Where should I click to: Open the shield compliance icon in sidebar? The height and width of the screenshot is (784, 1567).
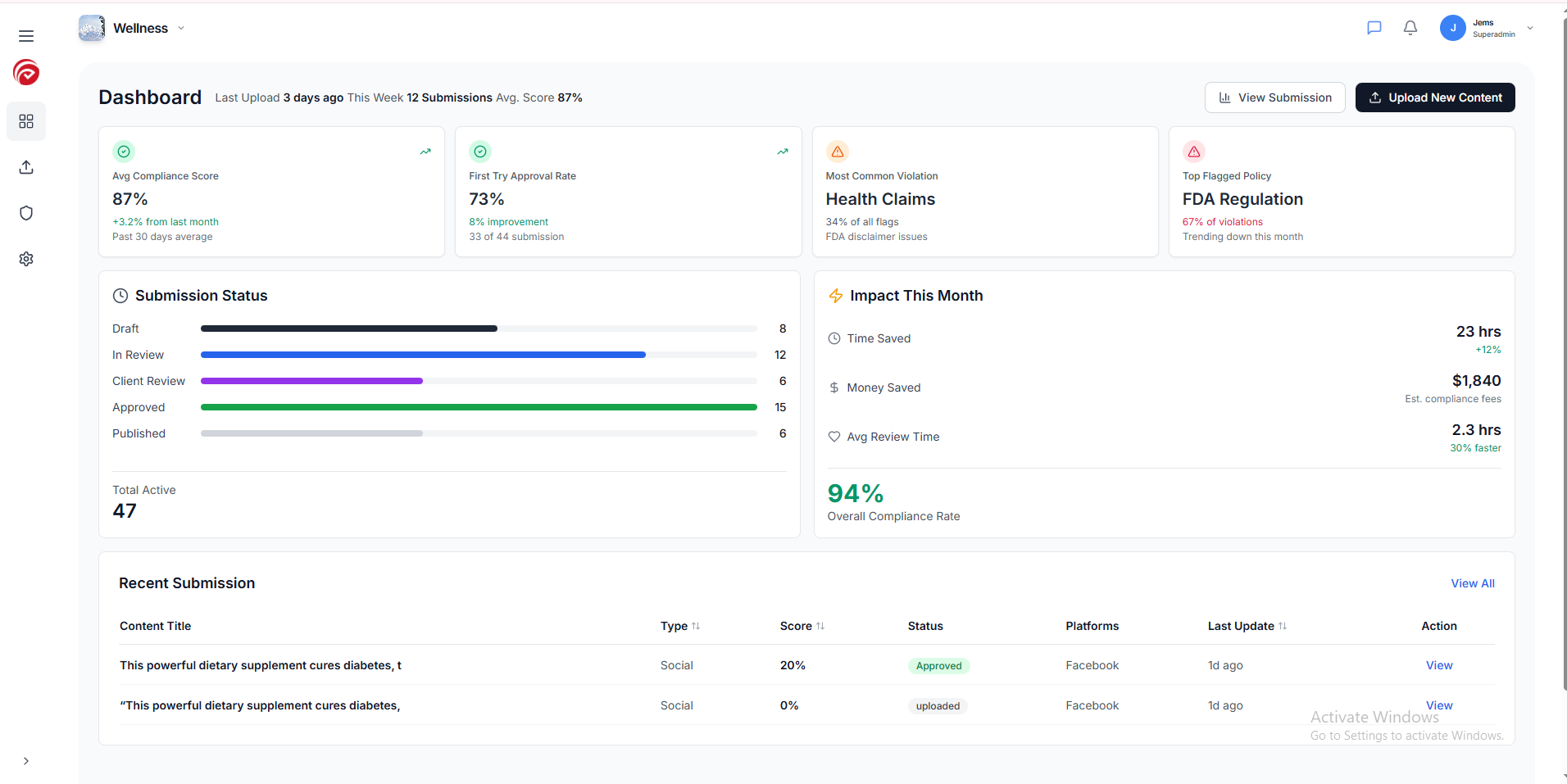26,213
